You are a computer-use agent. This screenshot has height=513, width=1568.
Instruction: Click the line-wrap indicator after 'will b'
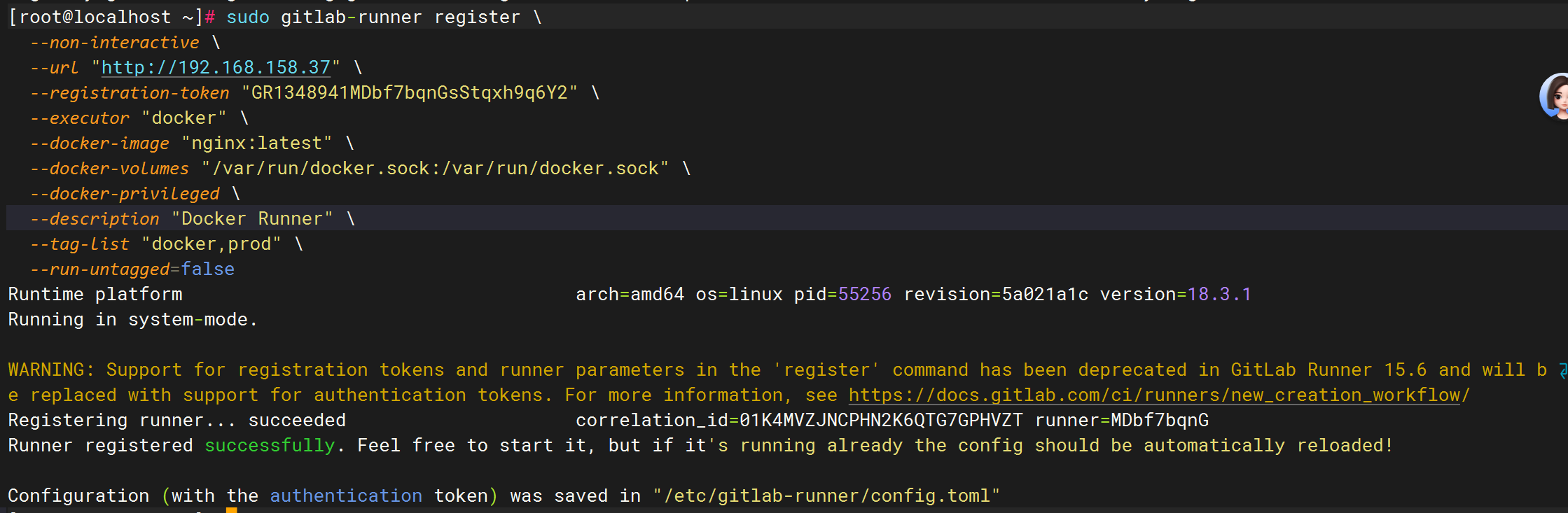click(1563, 370)
